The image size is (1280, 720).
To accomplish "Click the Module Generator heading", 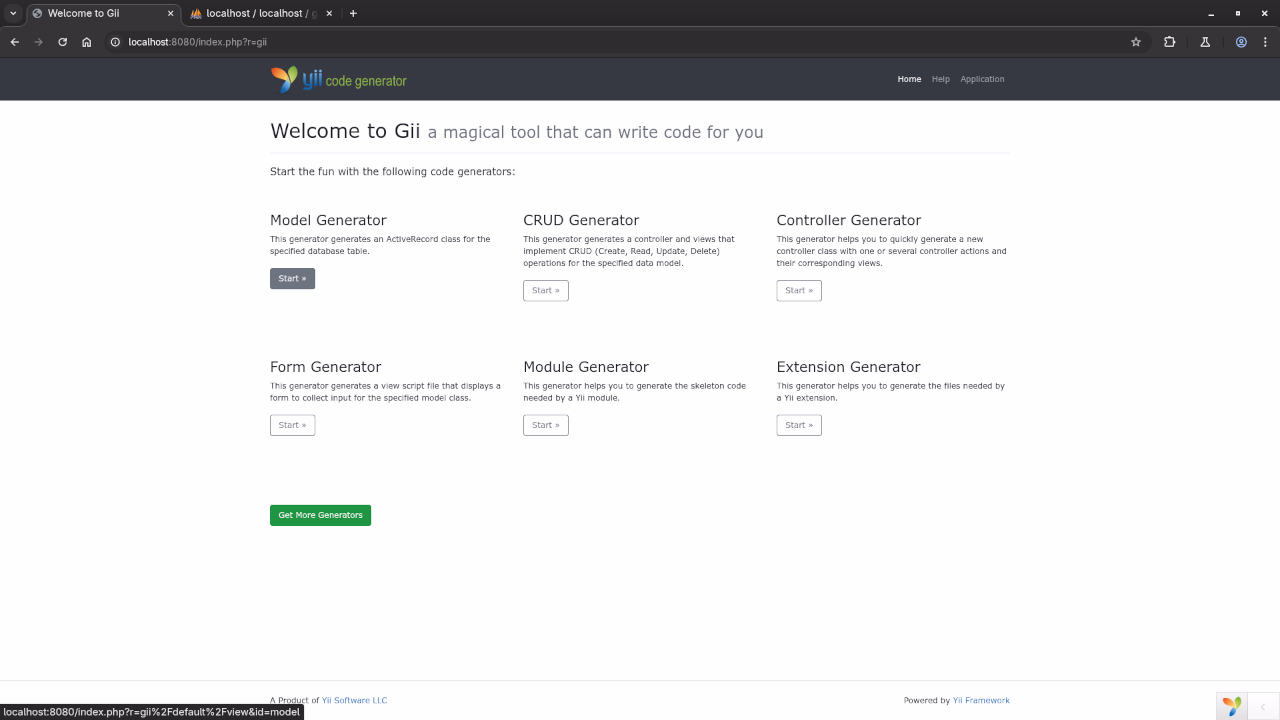I will pyautogui.click(x=586, y=367).
